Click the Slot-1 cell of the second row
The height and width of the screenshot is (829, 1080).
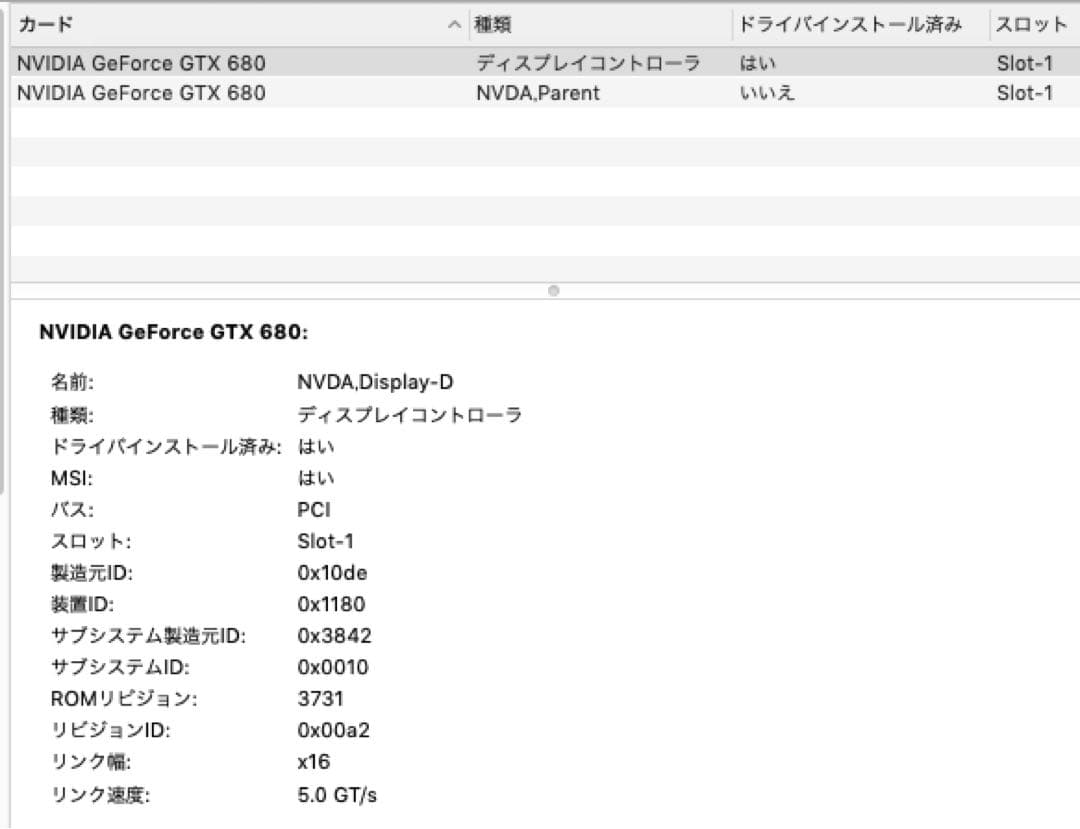[1024, 93]
